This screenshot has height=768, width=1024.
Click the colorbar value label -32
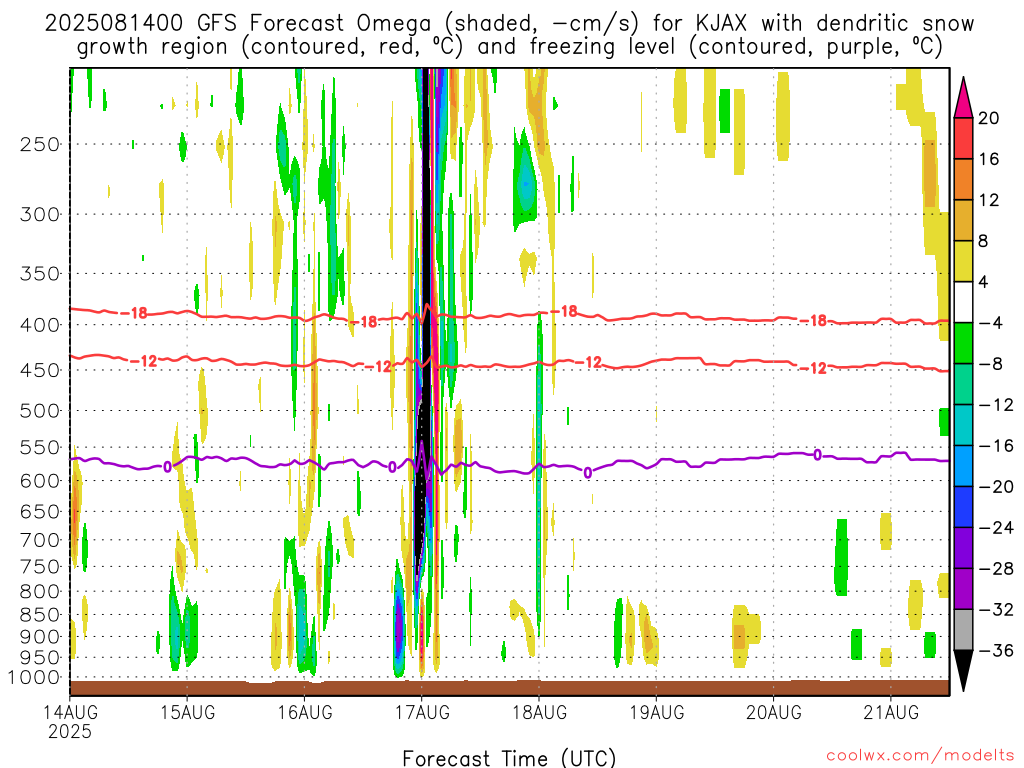pos(995,610)
